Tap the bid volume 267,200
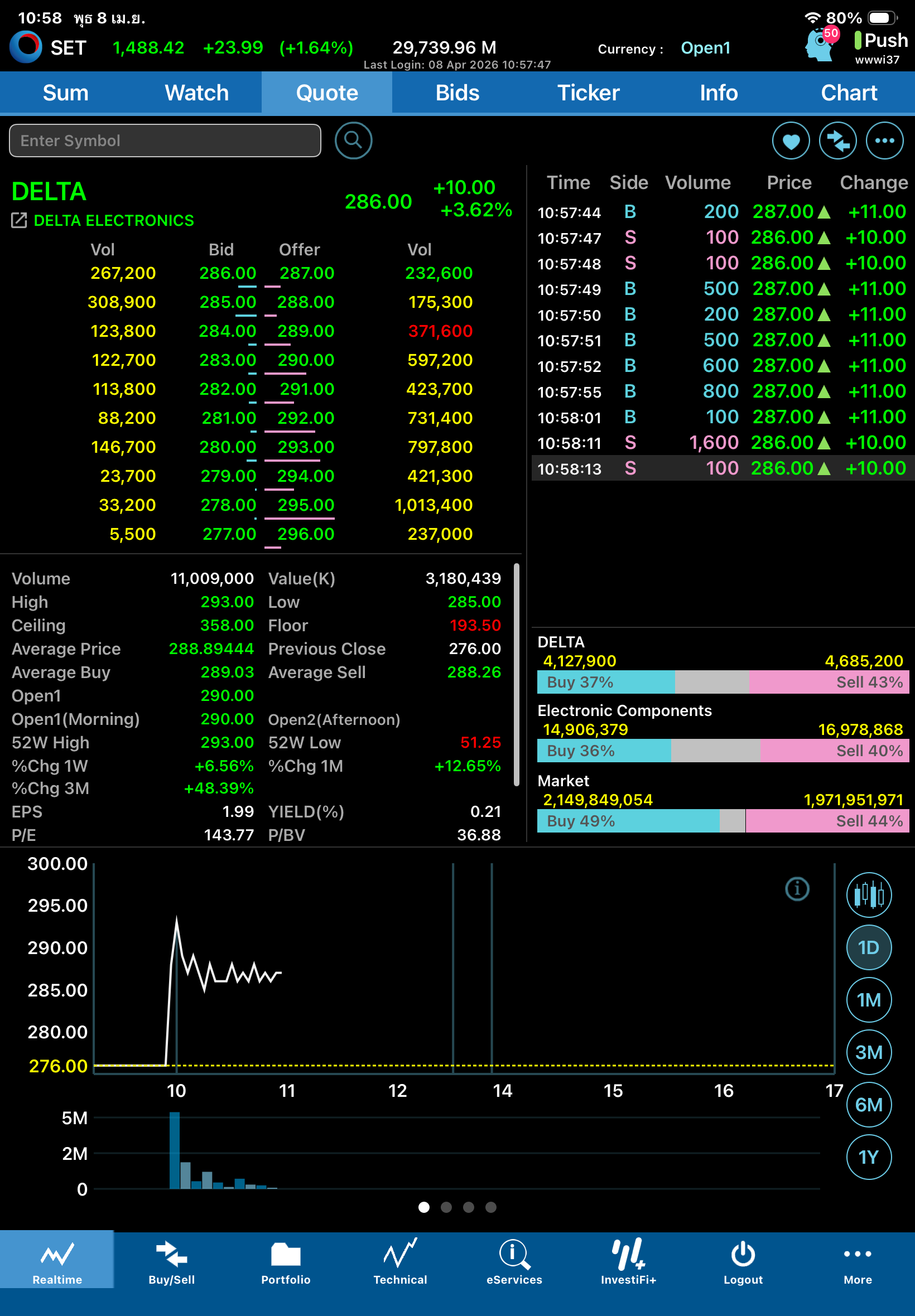 click(x=123, y=273)
